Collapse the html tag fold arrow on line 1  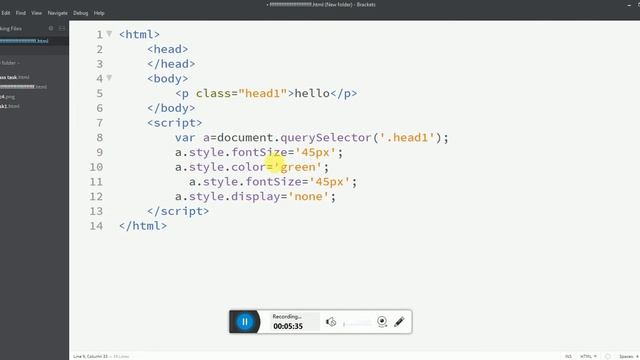(x=109, y=34)
